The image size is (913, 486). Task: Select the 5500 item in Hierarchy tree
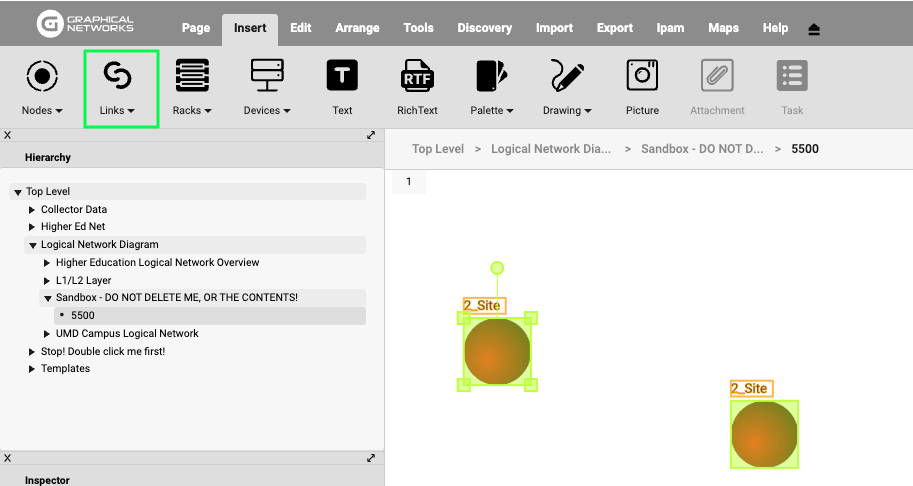pyautogui.click(x=82, y=316)
